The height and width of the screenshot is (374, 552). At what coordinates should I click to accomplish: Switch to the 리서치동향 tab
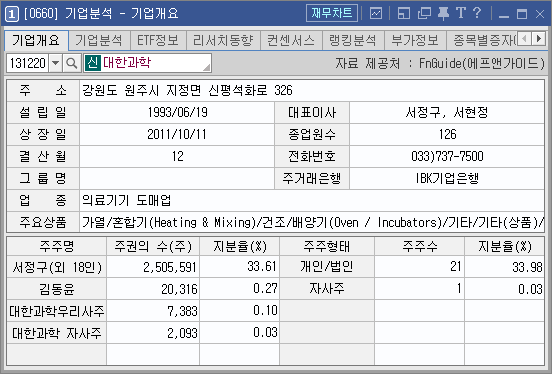click(x=223, y=40)
